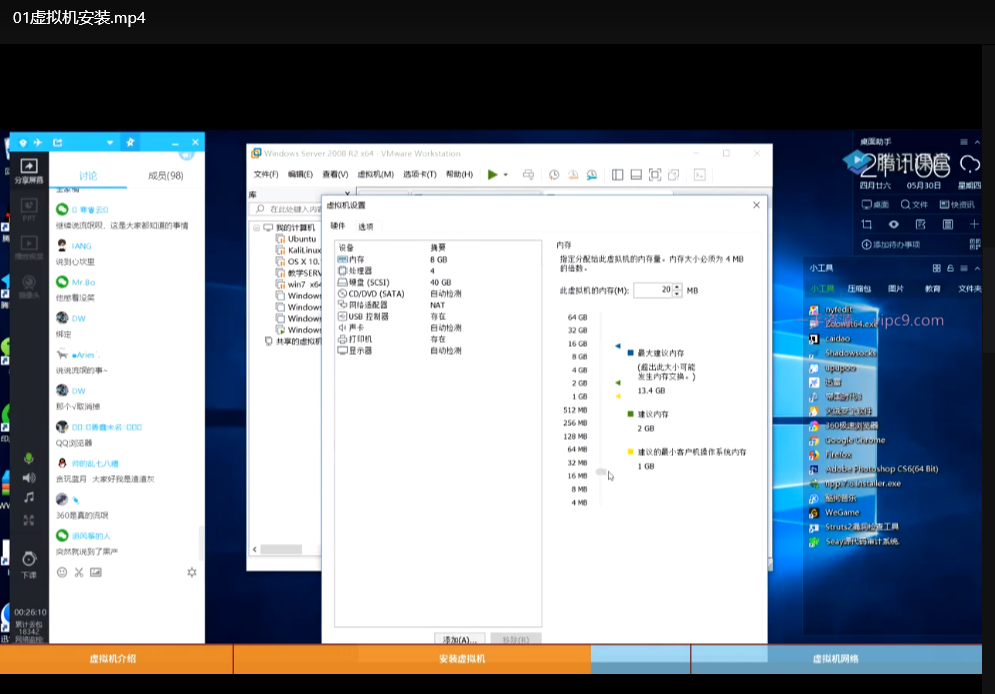Select the Ubuntu VM in the library tree
This screenshot has width=995, height=694.
296,239
